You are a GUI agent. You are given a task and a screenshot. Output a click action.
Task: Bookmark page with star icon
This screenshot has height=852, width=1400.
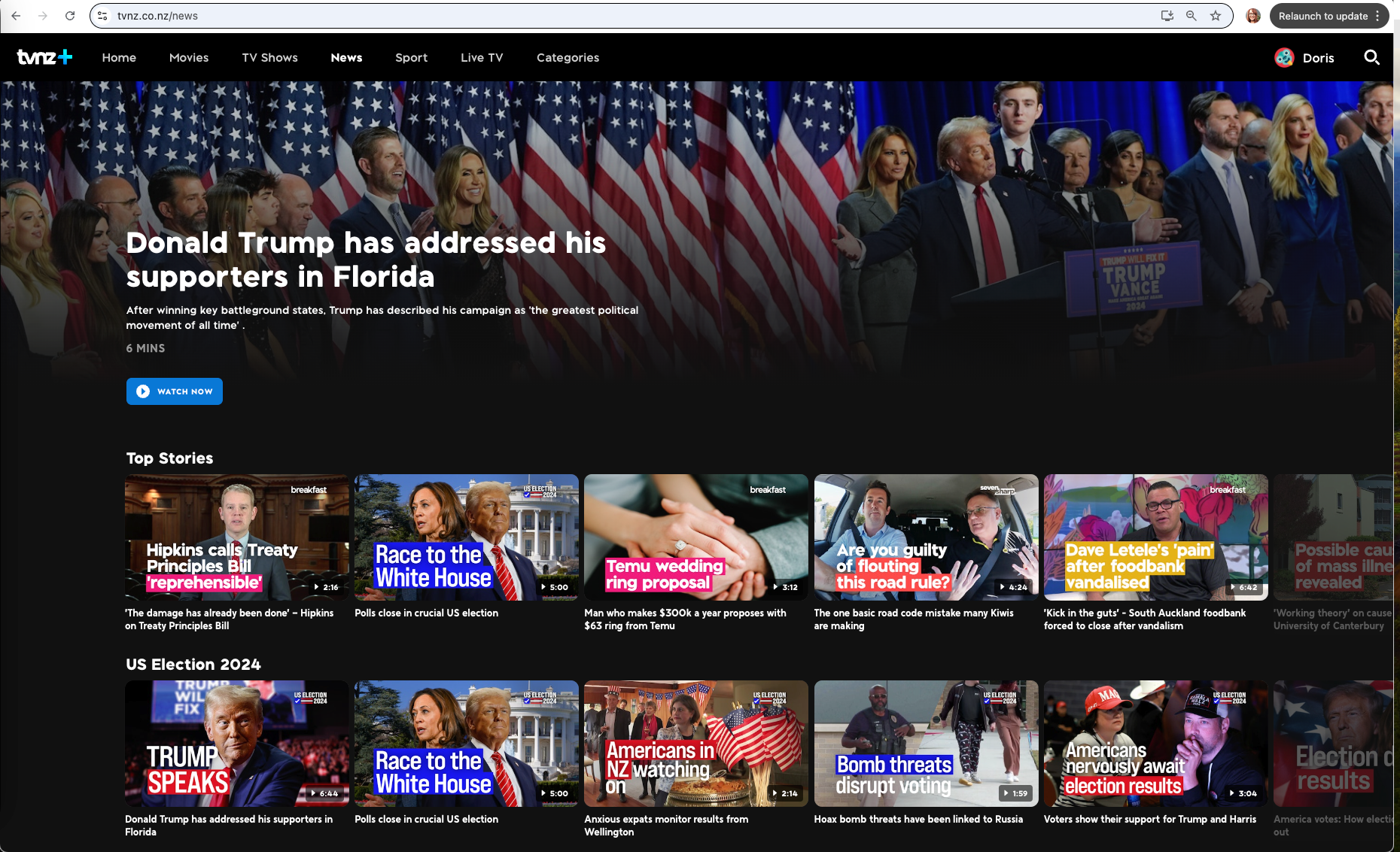(x=1216, y=16)
